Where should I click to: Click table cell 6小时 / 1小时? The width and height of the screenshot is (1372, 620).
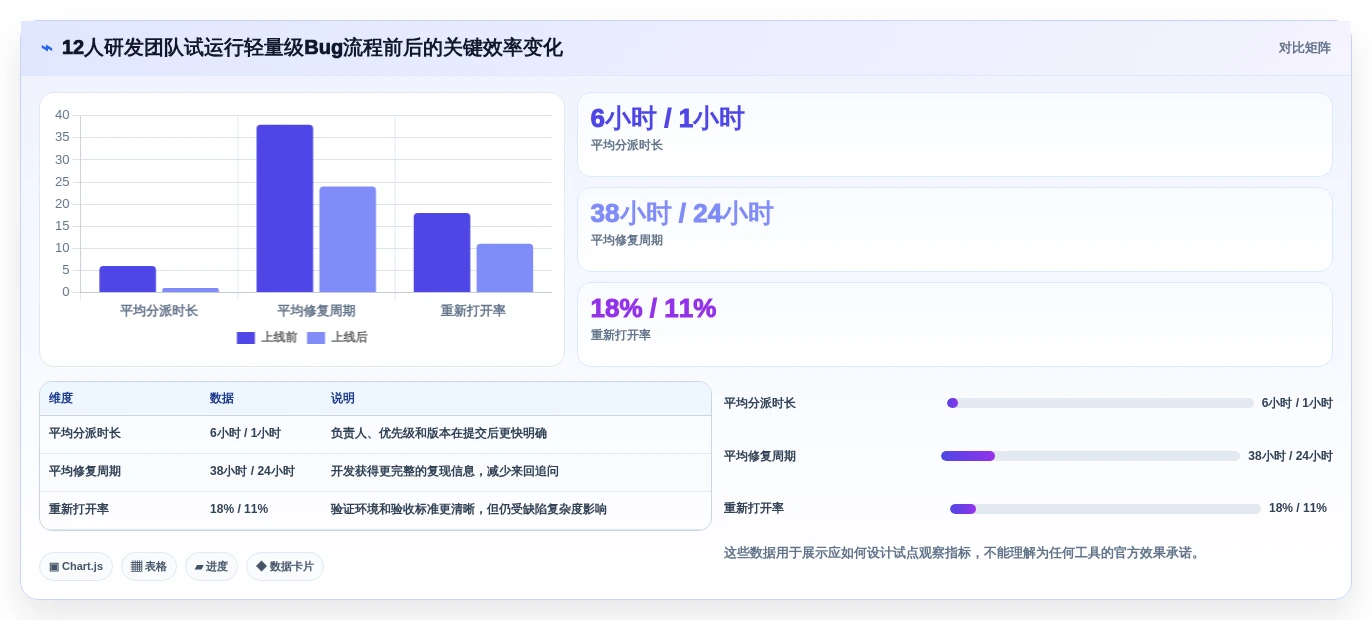(x=245, y=434)
